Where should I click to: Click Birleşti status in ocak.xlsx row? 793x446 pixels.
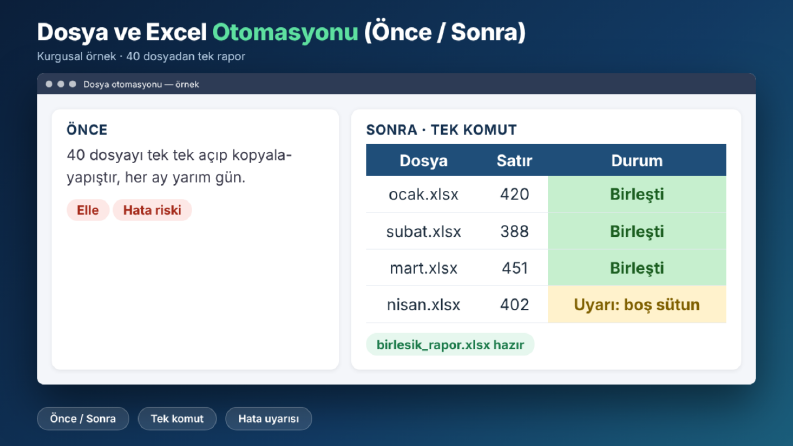click(x=637, y=194)
